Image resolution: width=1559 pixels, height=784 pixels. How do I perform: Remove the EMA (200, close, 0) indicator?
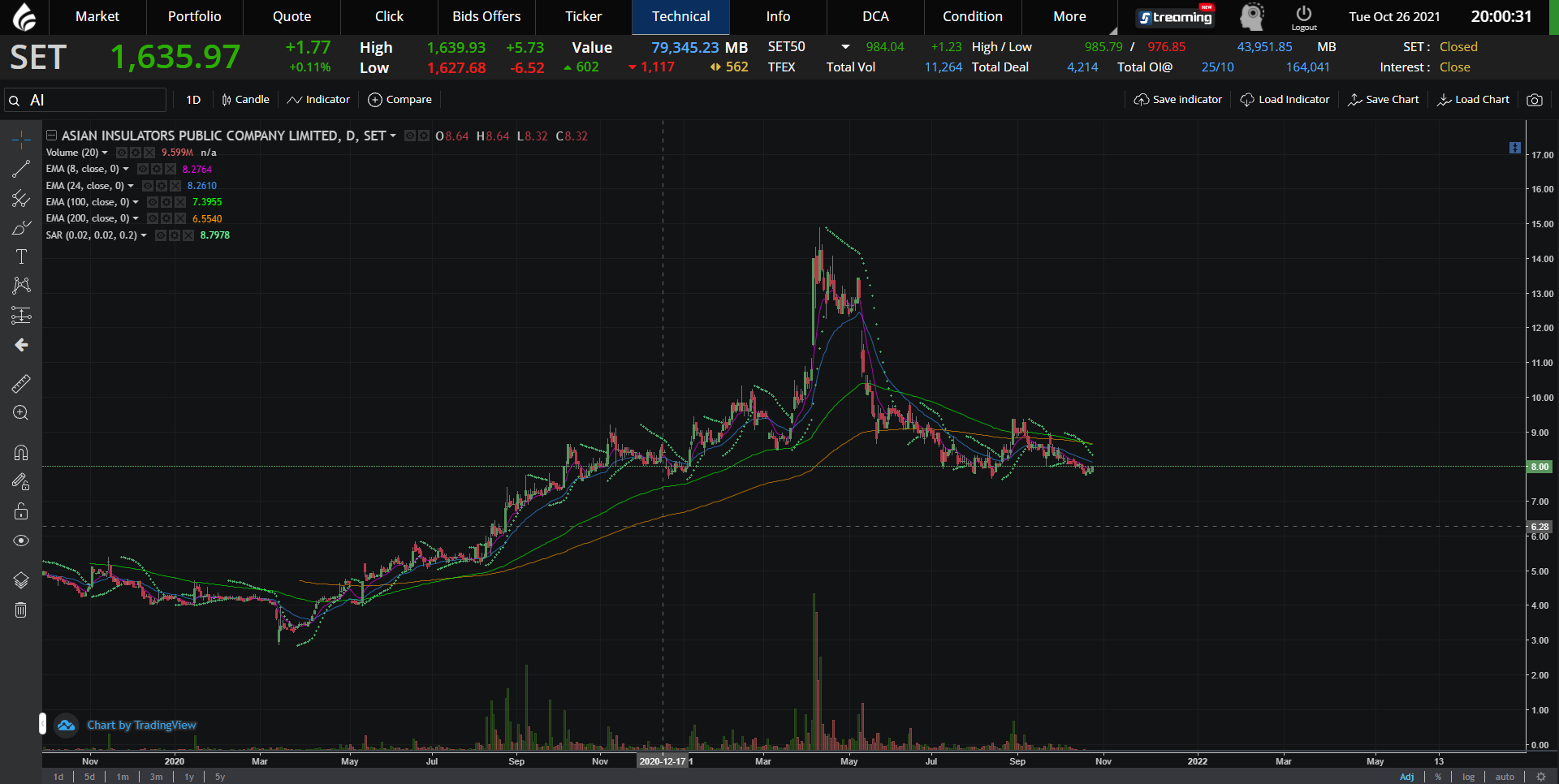pos(180,218)
